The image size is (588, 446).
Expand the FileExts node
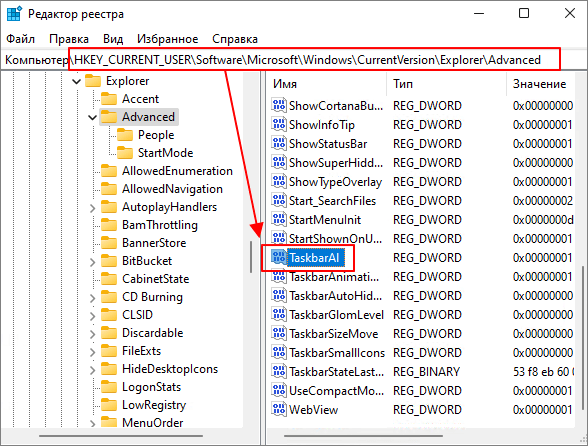click(93, 352)
